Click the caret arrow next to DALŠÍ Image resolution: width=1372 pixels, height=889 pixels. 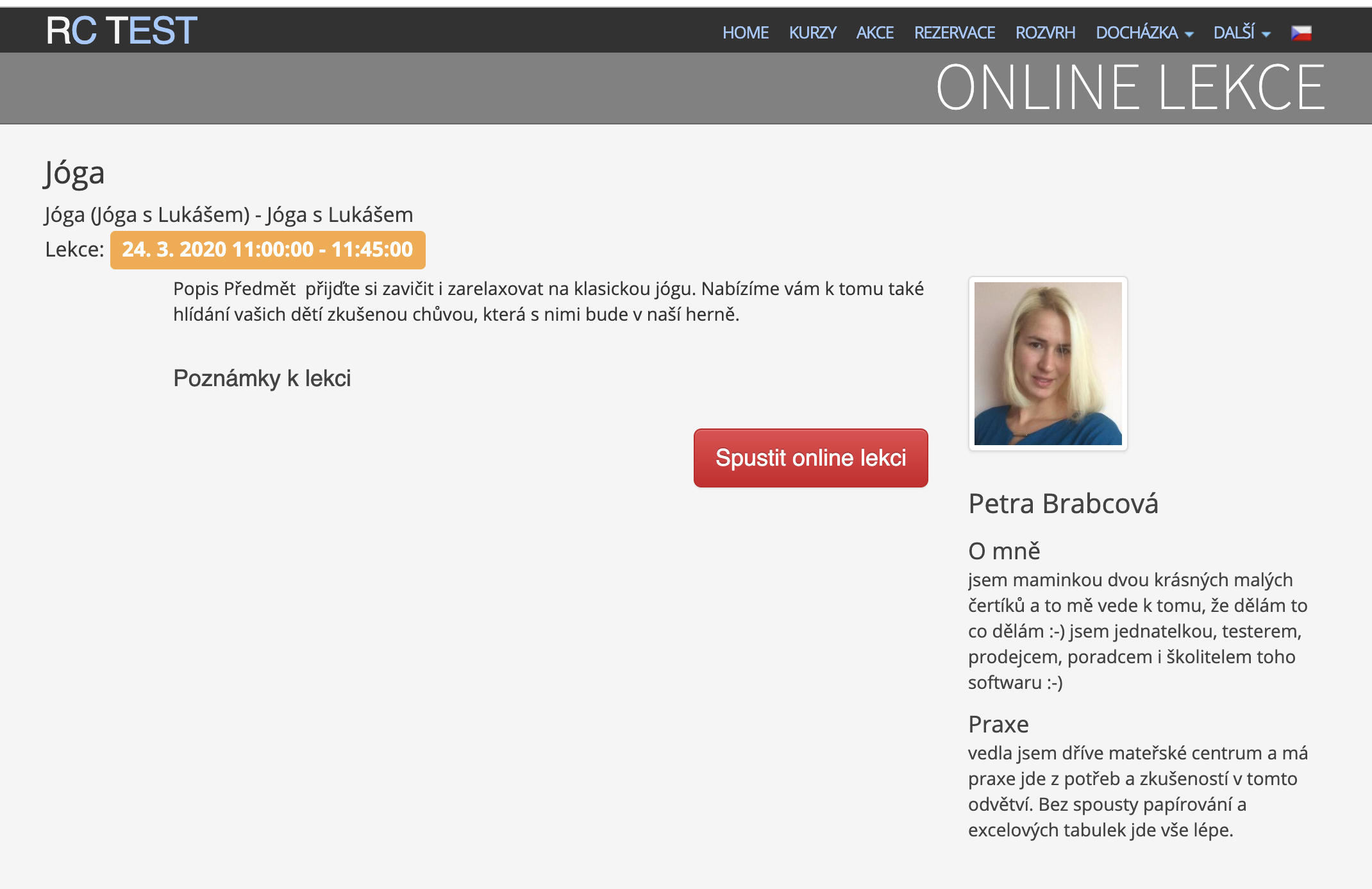pyautogui.click(x=1266, y=35)
